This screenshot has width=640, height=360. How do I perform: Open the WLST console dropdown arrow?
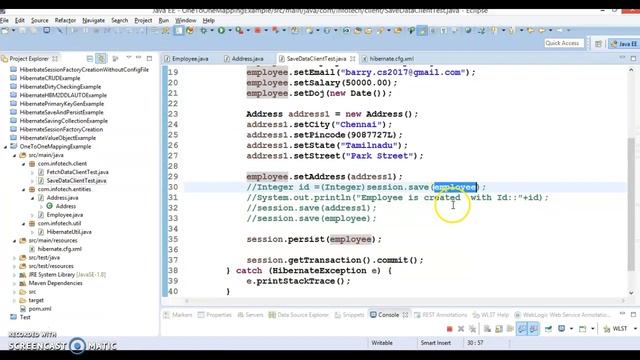click(635, 329)
